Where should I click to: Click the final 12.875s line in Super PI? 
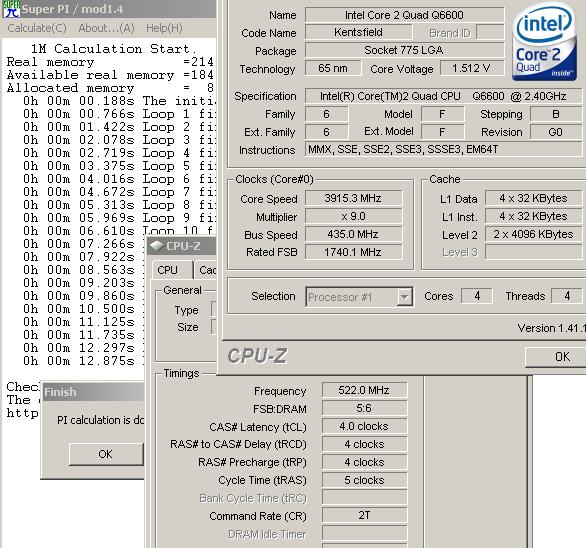click(84, 361)
